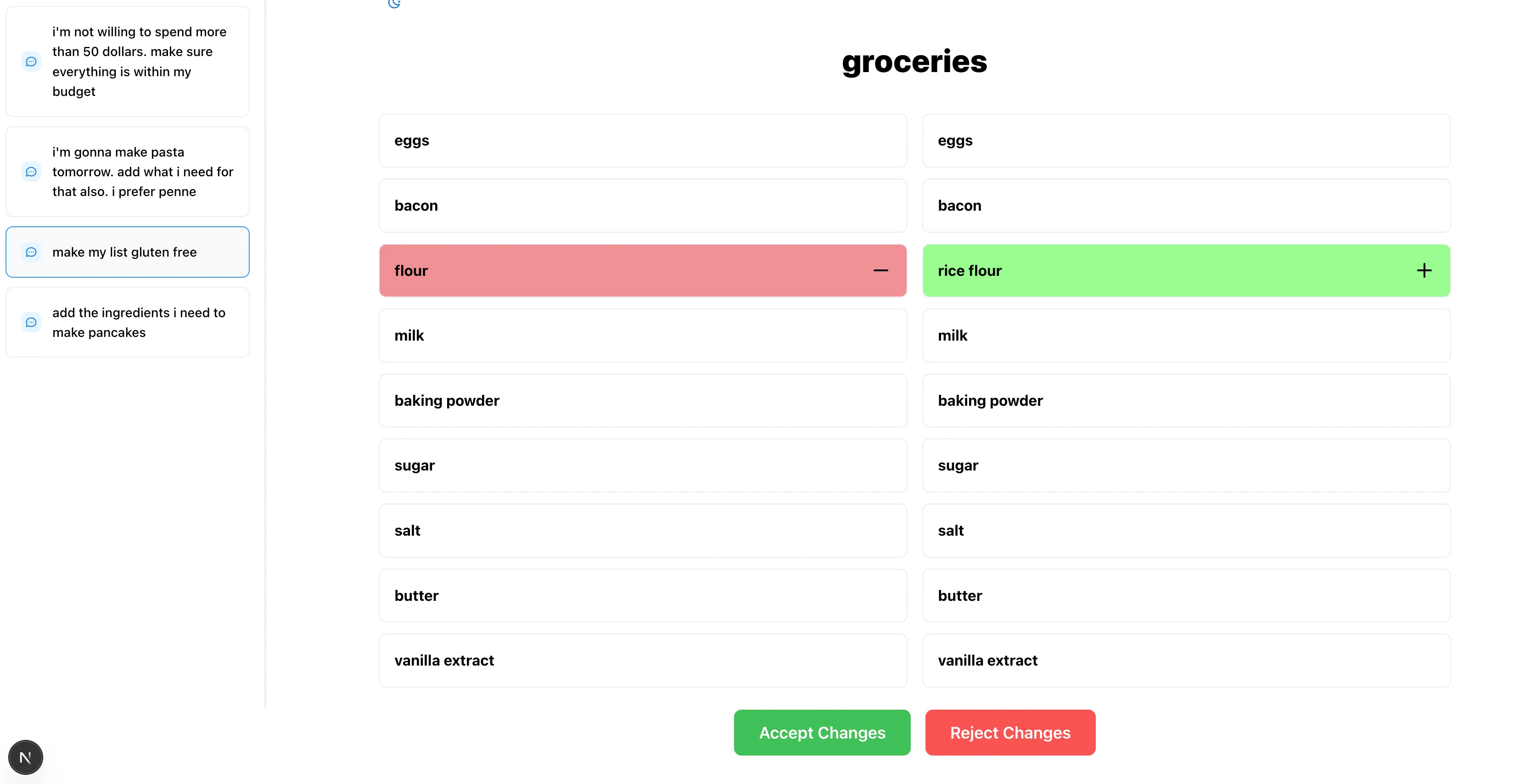Choose the penne pasta prompt card
Image resolution: width=1536 pixels, height=784 pixels.
128,172
